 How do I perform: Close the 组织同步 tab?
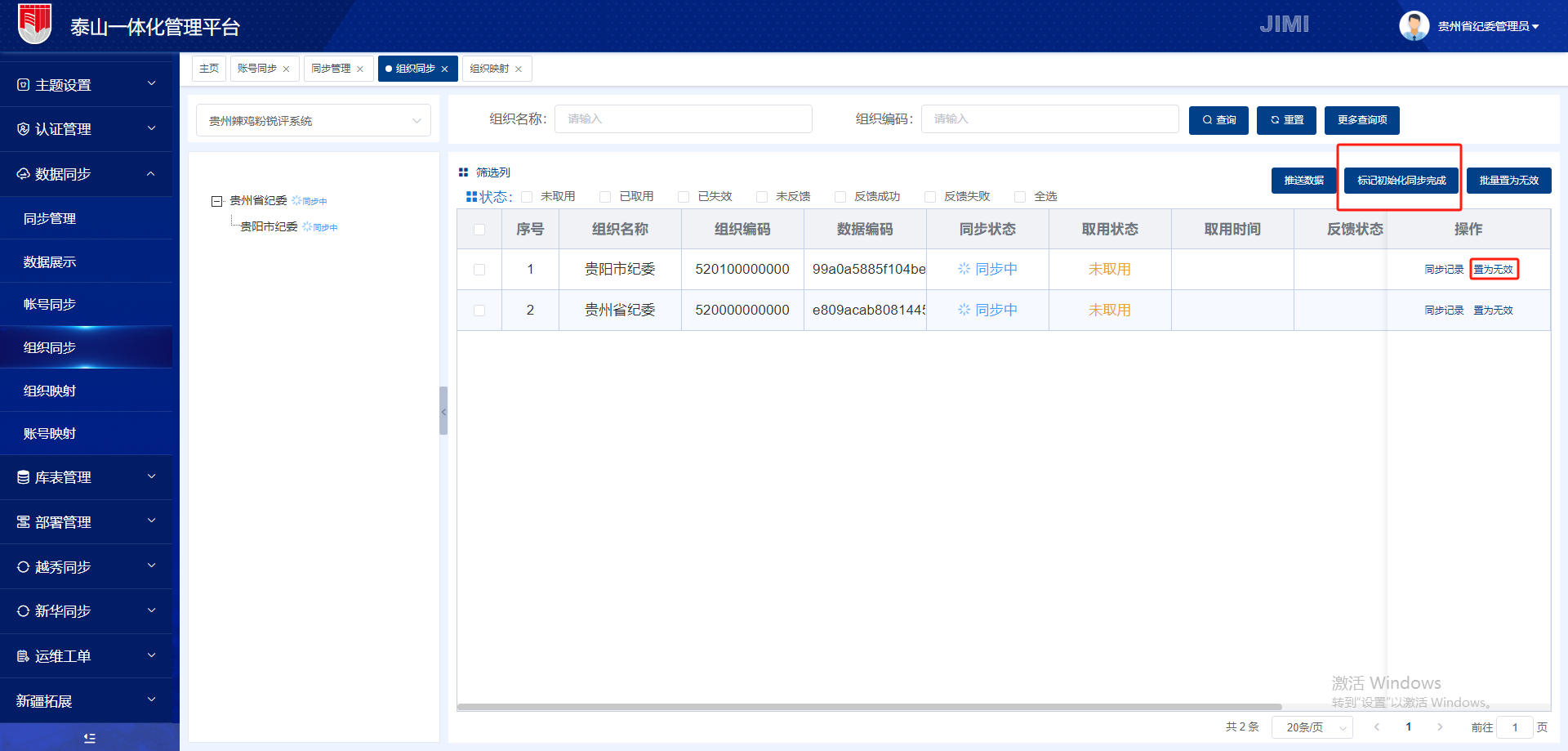pyautogui.click(x=444, y=69)
